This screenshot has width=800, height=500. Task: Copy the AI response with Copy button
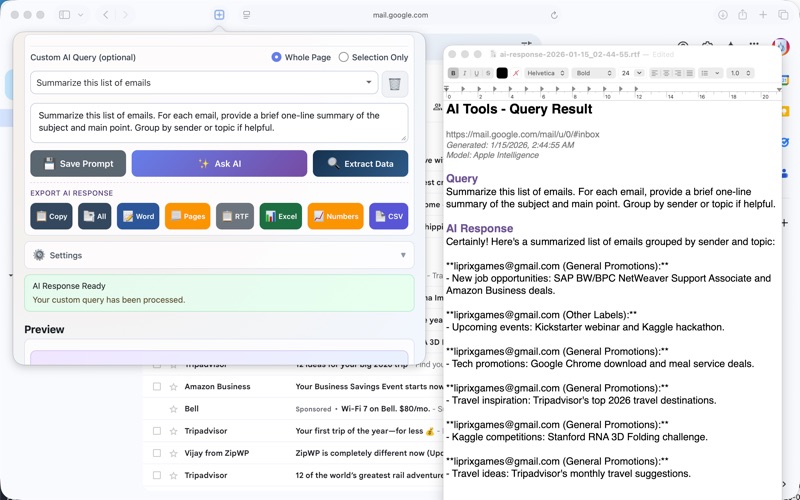pos(51,216)
